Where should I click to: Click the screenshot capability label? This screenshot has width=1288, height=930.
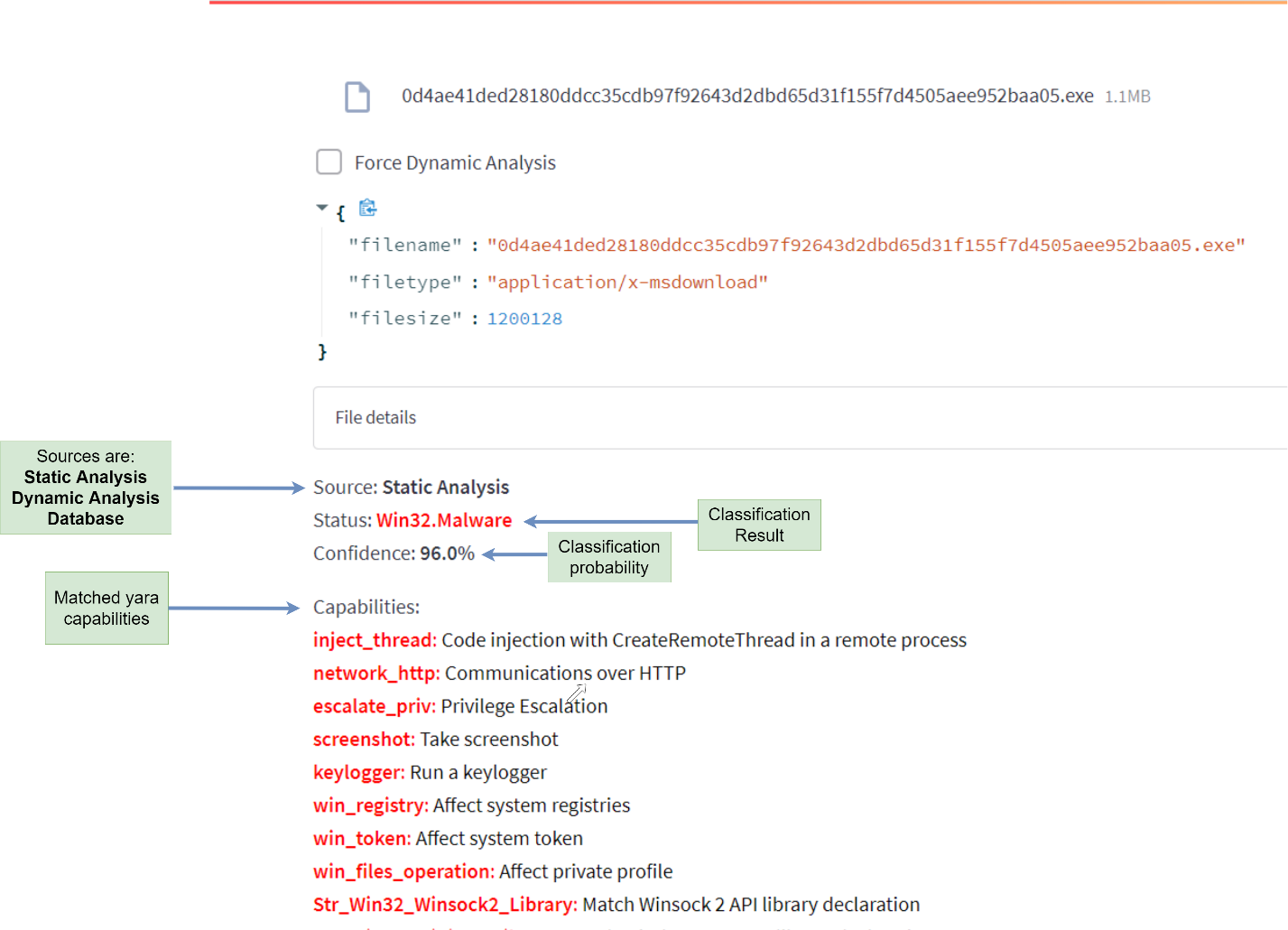pyautogui.click(x=364, y=739)
